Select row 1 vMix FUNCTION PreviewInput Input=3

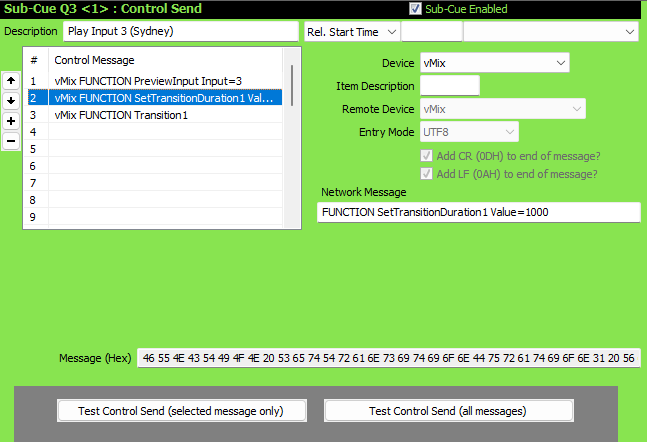pyautogui.click(x=155, y=81)
